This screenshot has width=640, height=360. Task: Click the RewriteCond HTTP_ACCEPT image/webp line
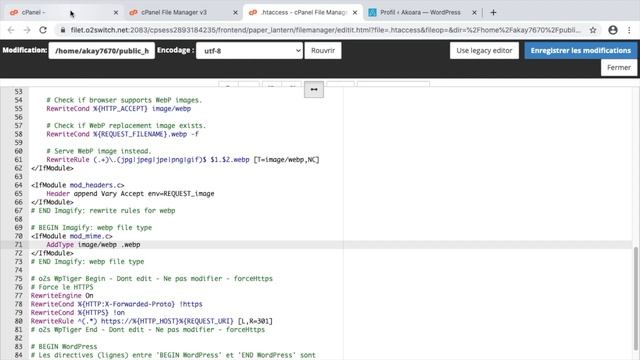119,109
